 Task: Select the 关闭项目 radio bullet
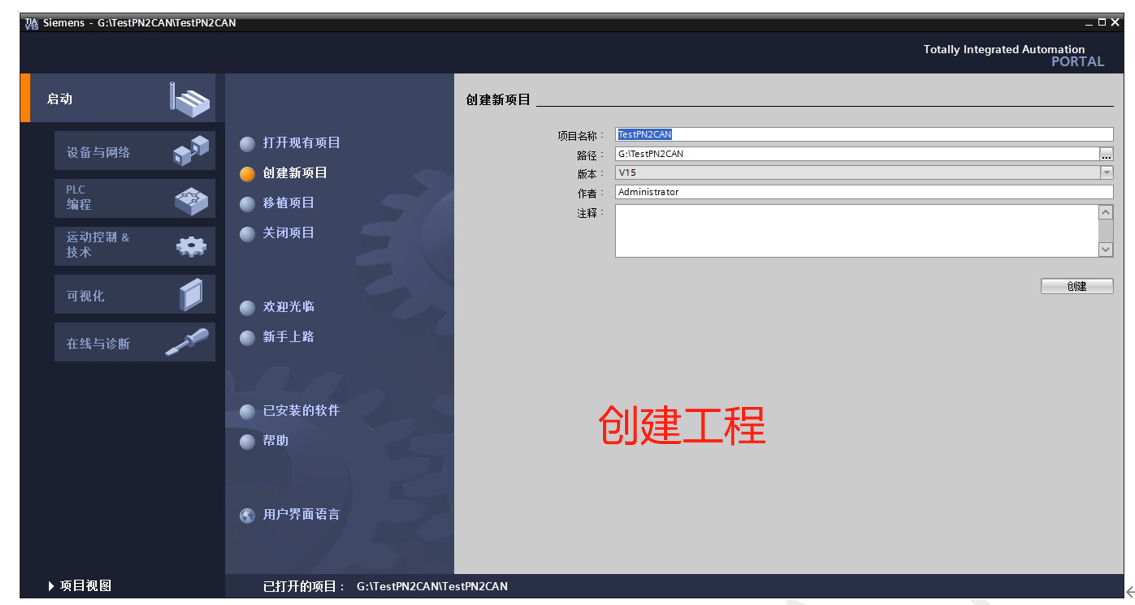(247, 234)
